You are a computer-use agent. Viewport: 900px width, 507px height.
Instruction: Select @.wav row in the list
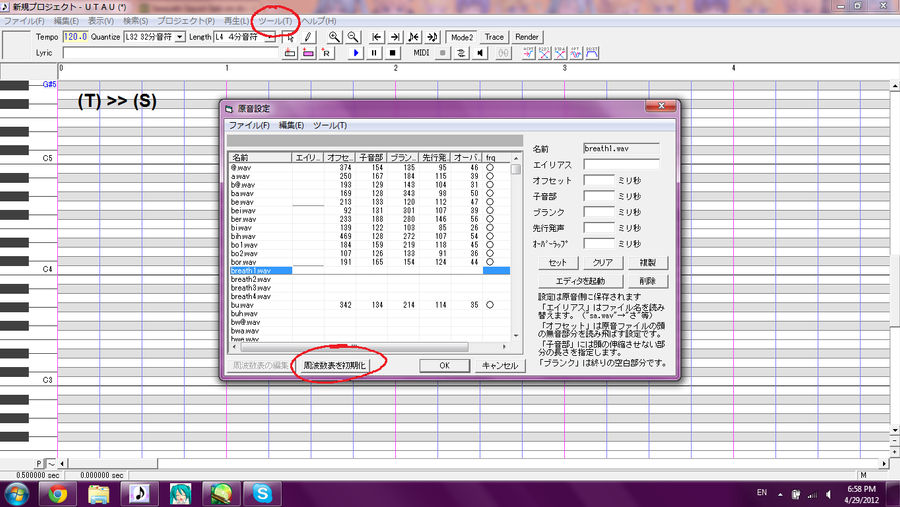pos(370,168)
